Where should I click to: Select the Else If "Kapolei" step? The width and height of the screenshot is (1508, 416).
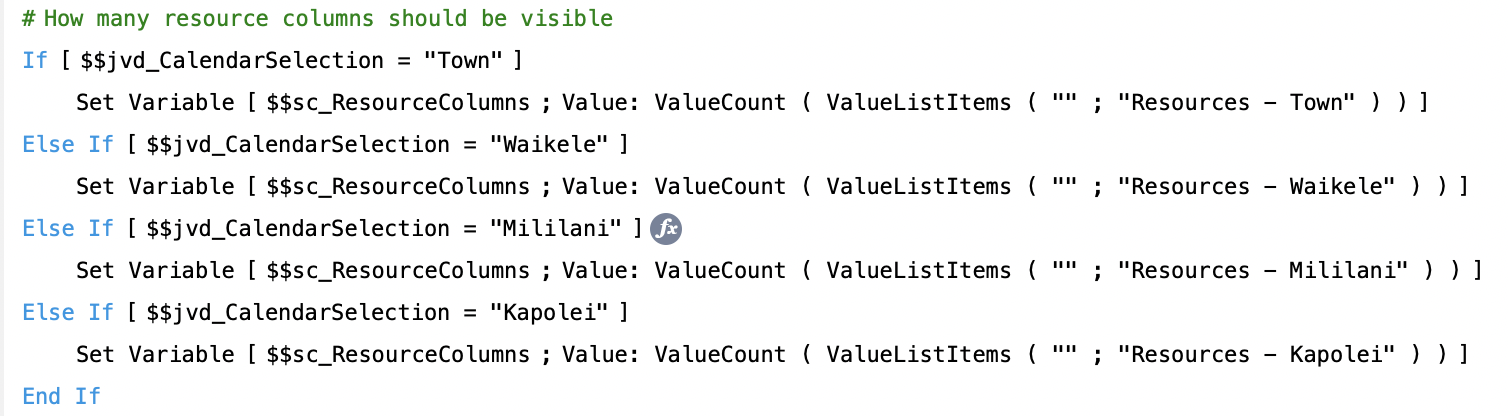pyautogui.click(x=325, y=313)
